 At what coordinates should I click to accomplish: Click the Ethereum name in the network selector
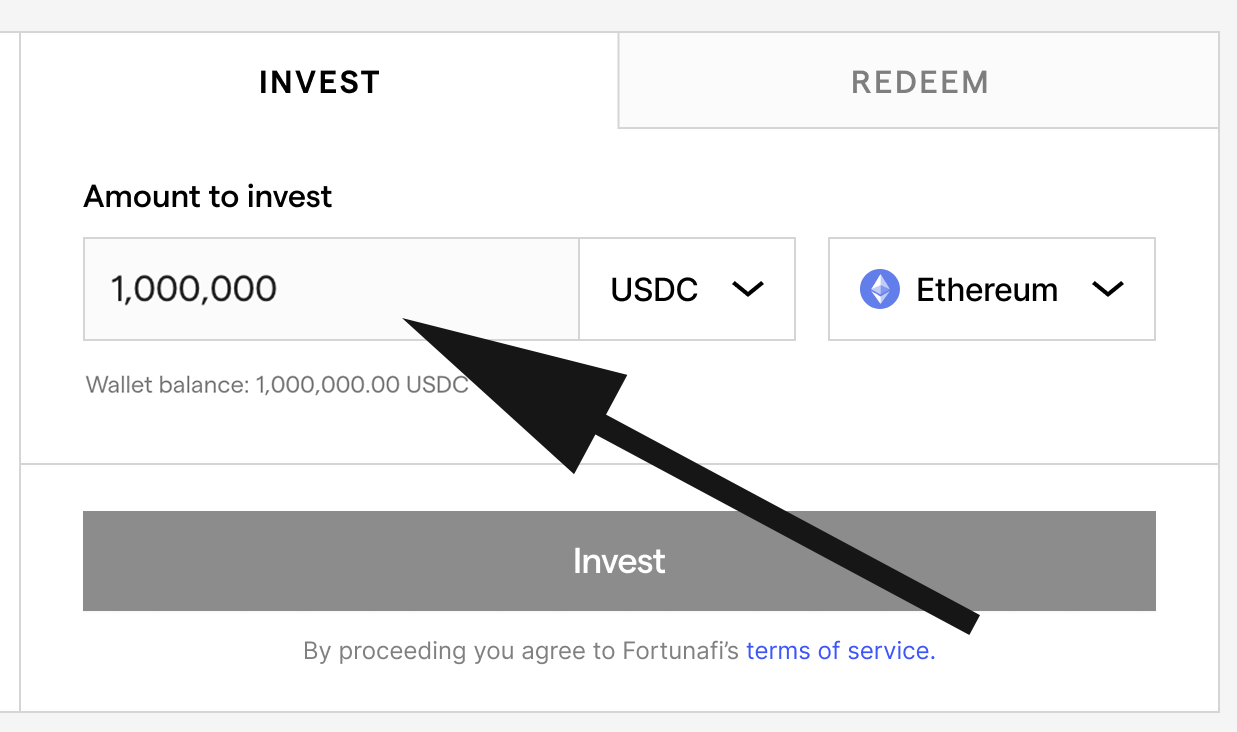click(986, 290)
